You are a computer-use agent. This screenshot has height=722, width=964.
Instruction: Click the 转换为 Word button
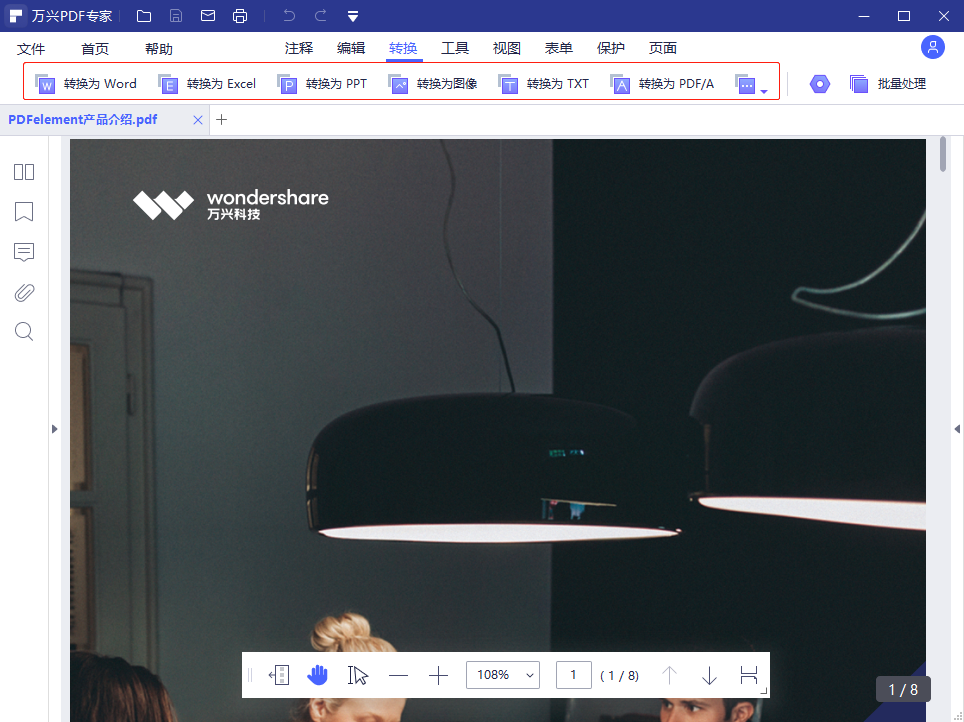click(x=88, y=84)
